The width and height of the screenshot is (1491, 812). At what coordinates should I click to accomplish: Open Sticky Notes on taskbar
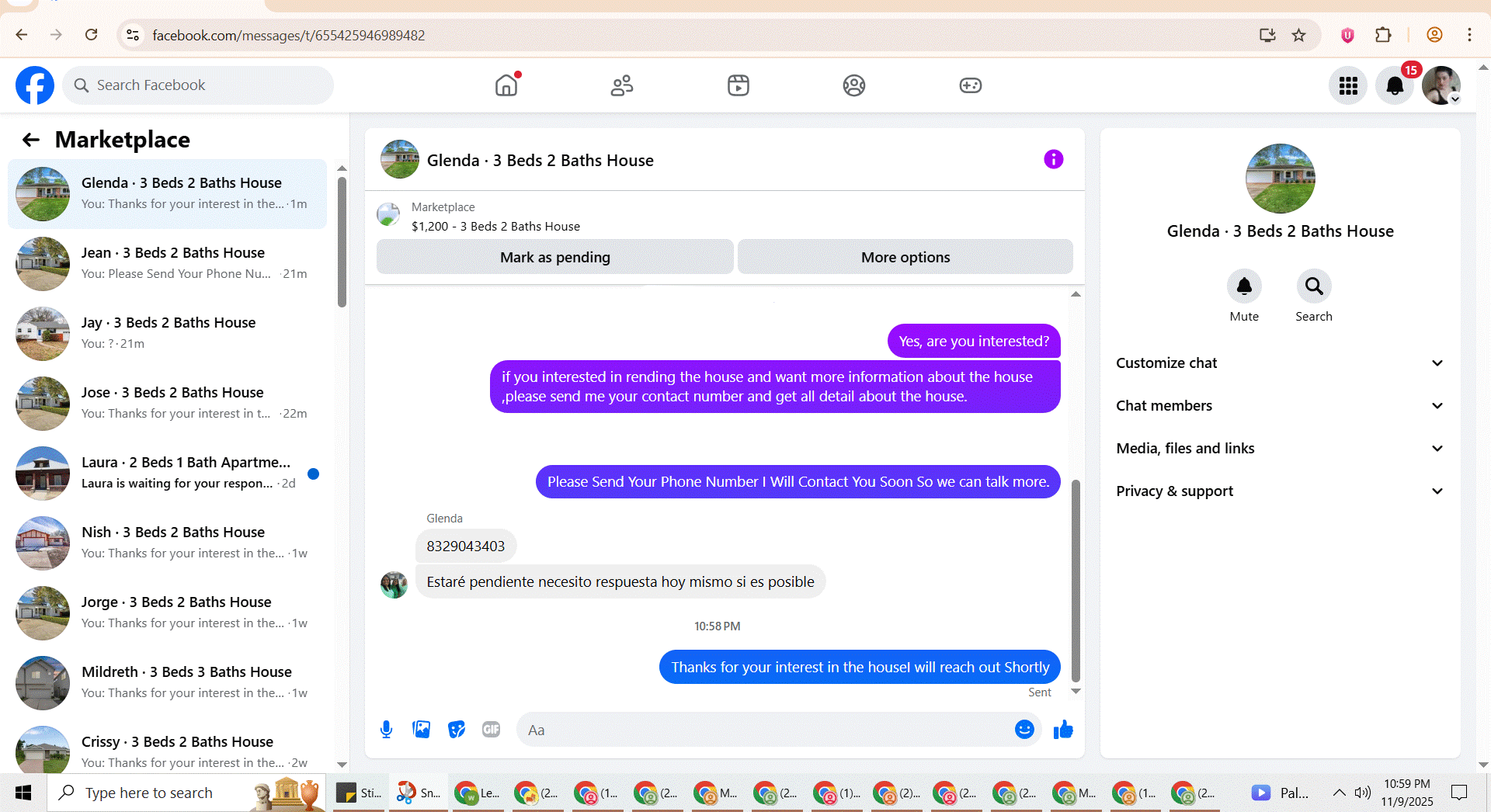[x=359, y=793]
